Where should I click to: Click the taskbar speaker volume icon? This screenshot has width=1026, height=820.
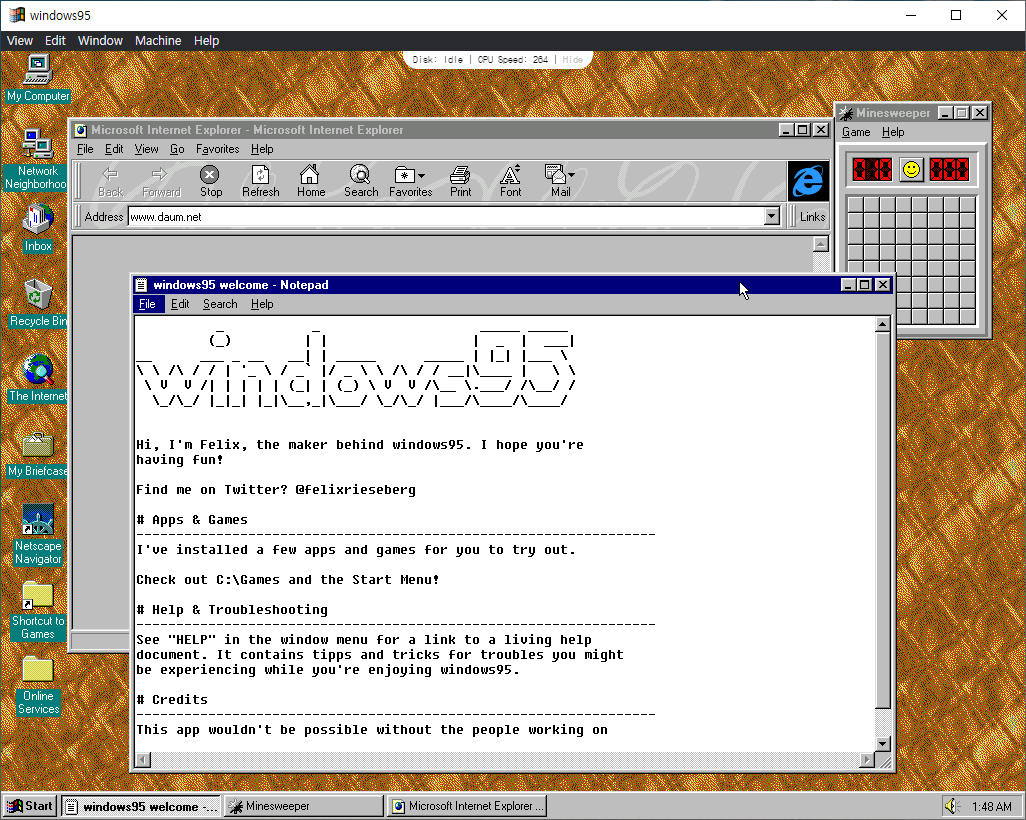pos(952,806)
